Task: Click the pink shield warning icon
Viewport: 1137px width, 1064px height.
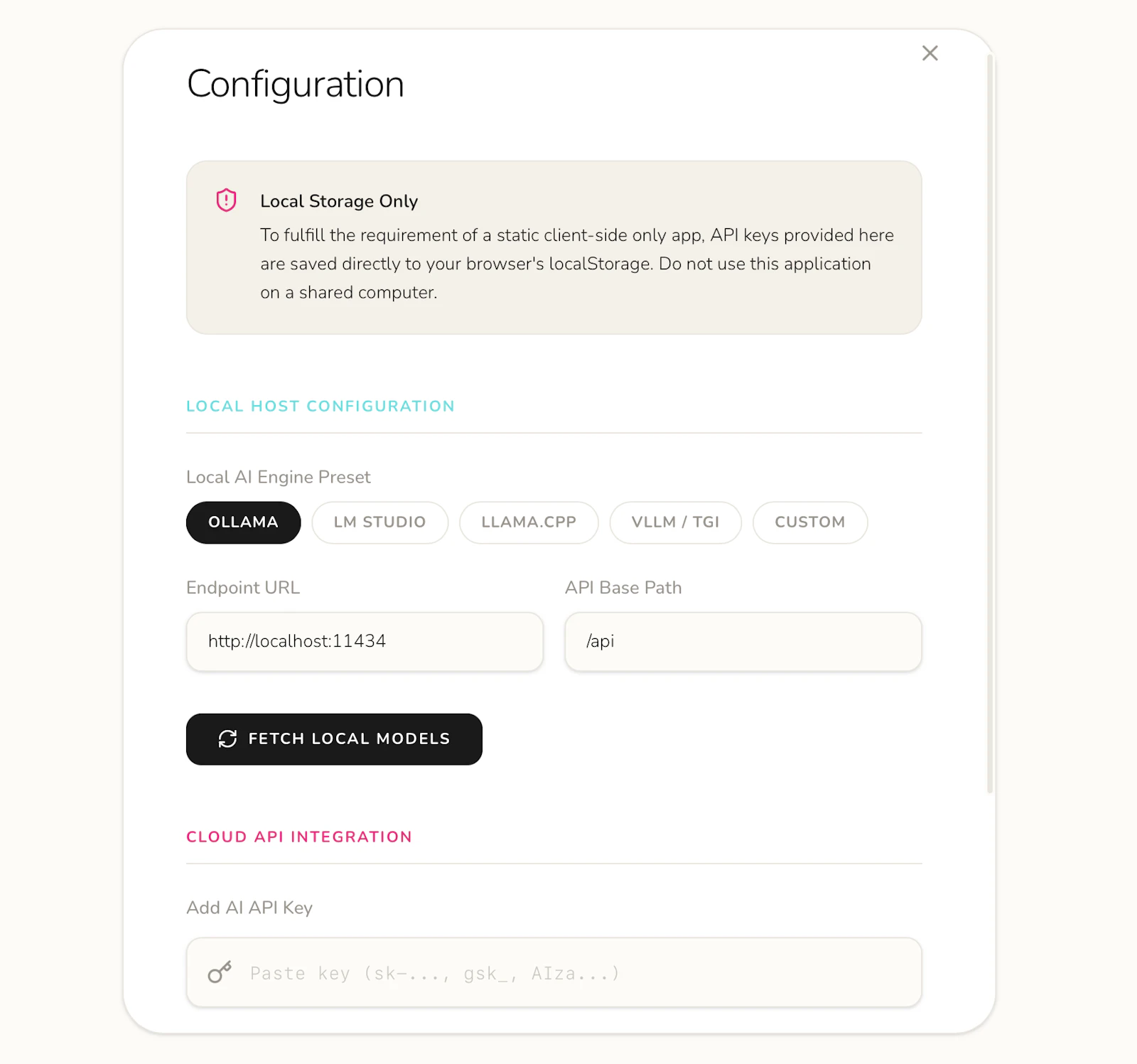Action: (x=226, y=200)
